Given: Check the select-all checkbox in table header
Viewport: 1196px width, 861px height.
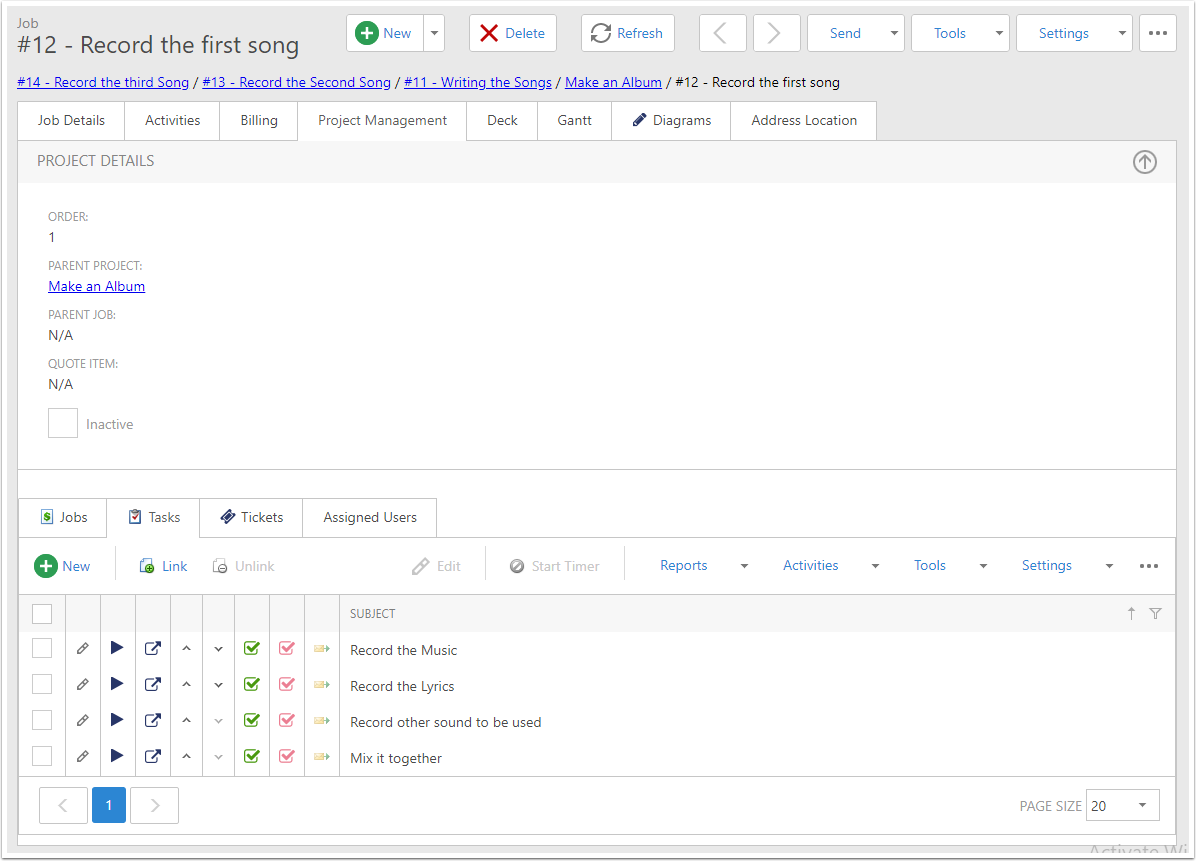Looking at the screenshot, I should pyautogui.click(x=42, y=614).
